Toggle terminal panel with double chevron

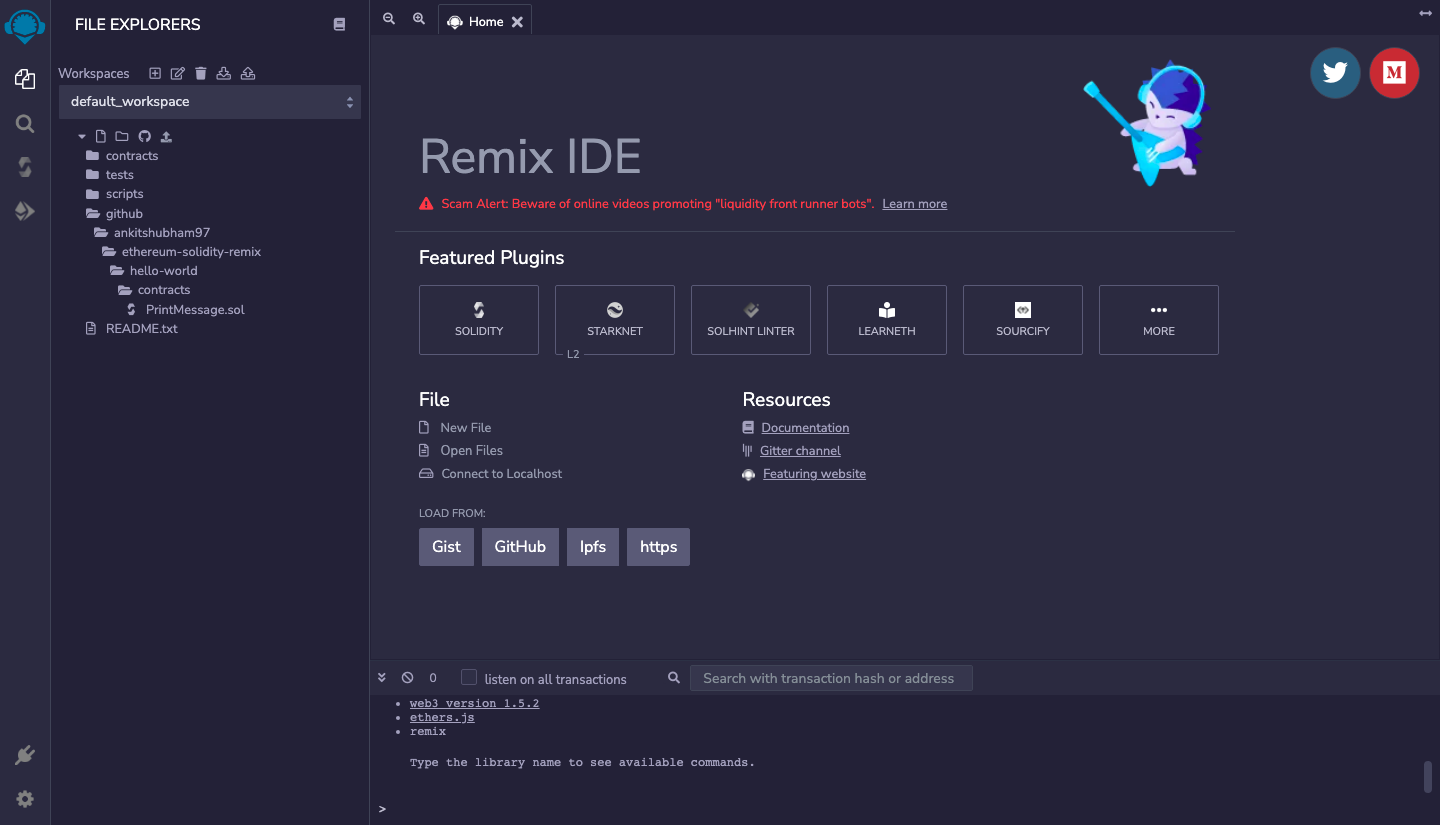pyautogui.click(x=382, y=678)
